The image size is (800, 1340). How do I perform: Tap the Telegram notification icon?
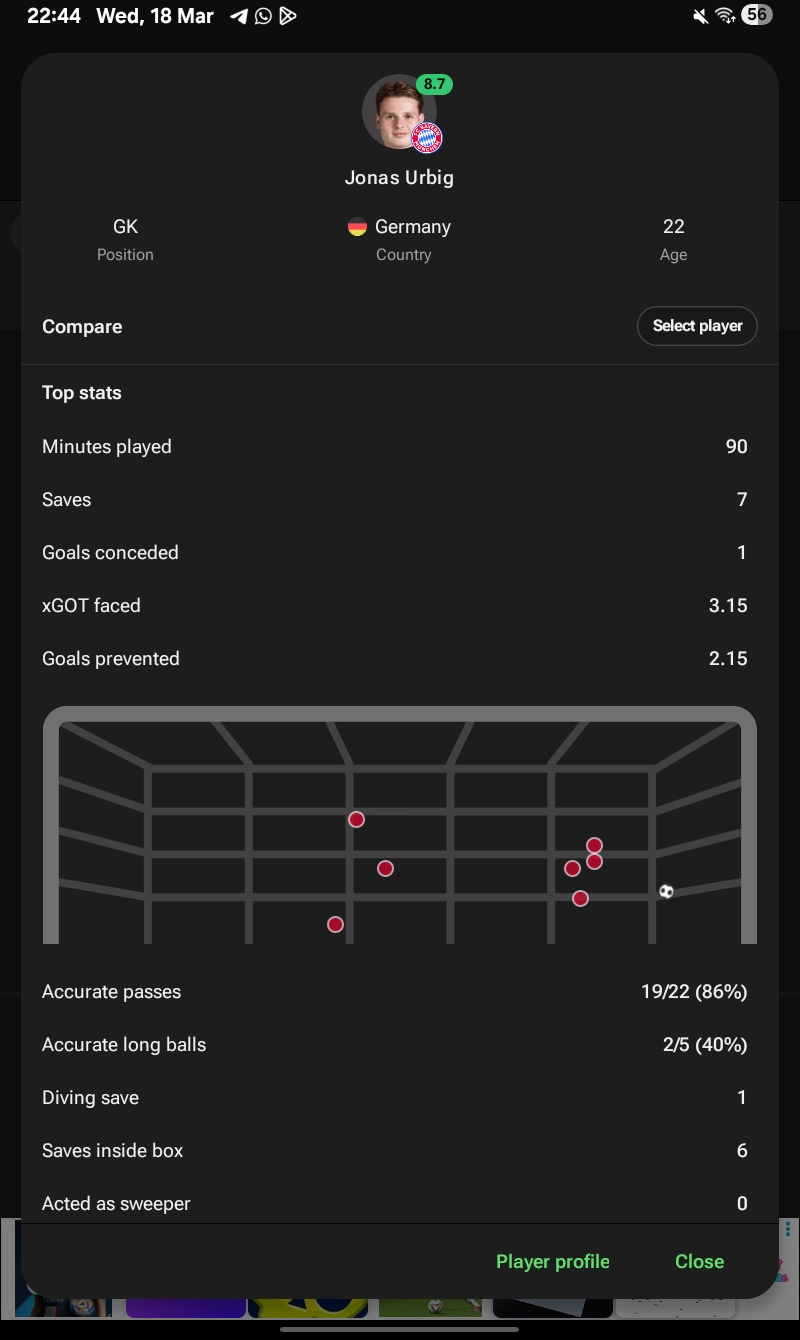(x=238, y=16)
